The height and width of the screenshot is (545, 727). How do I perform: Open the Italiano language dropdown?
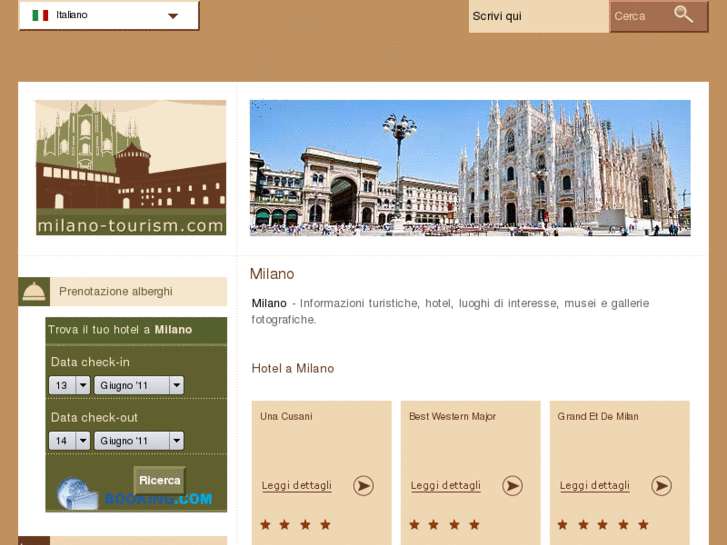109,15
